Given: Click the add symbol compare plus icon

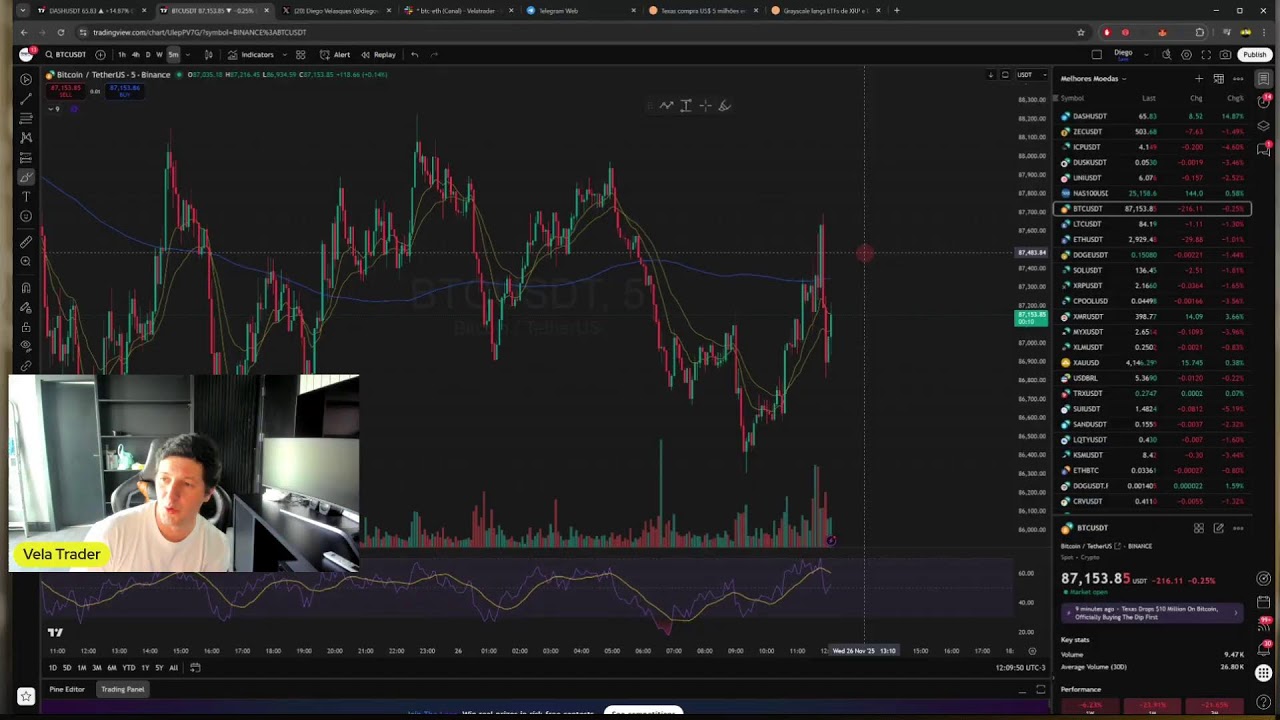Looking at the screenshot, I should click(x=100, y=54).
